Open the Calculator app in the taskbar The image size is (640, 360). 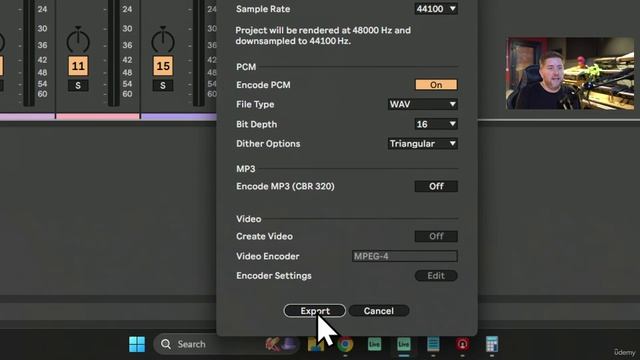[492, 344]
